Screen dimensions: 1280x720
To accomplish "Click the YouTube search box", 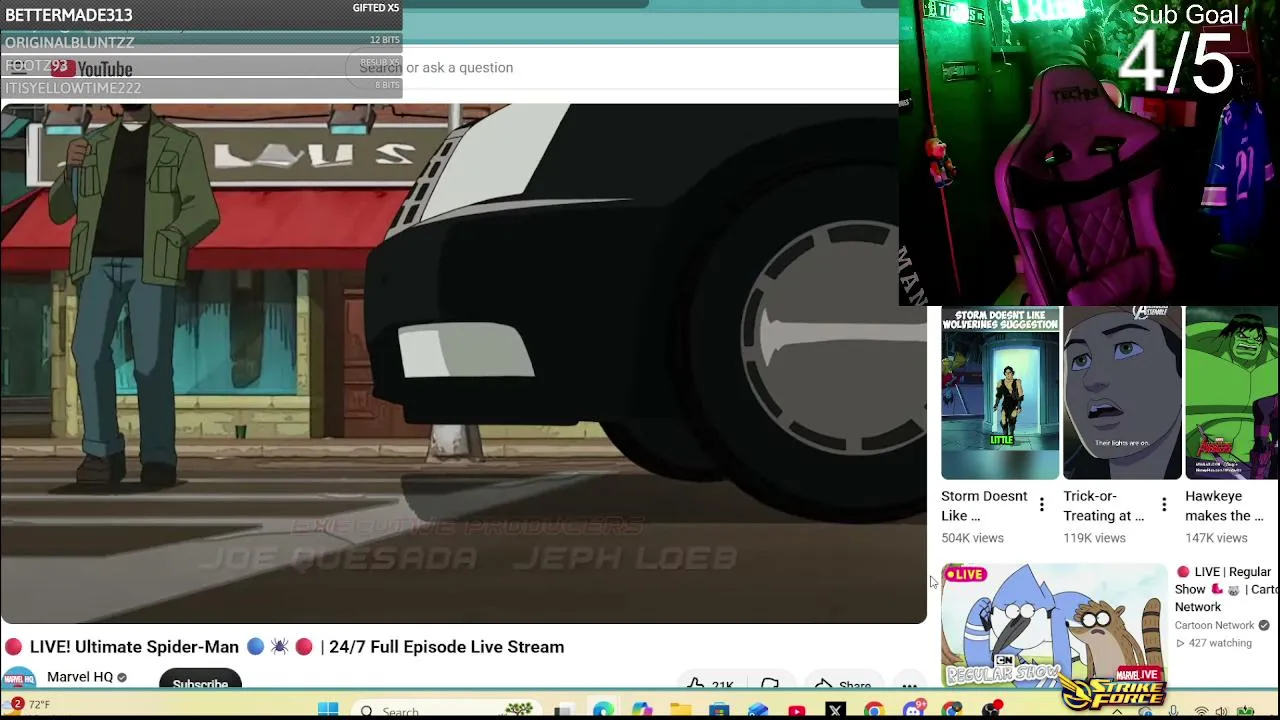I will click(620, 67).
